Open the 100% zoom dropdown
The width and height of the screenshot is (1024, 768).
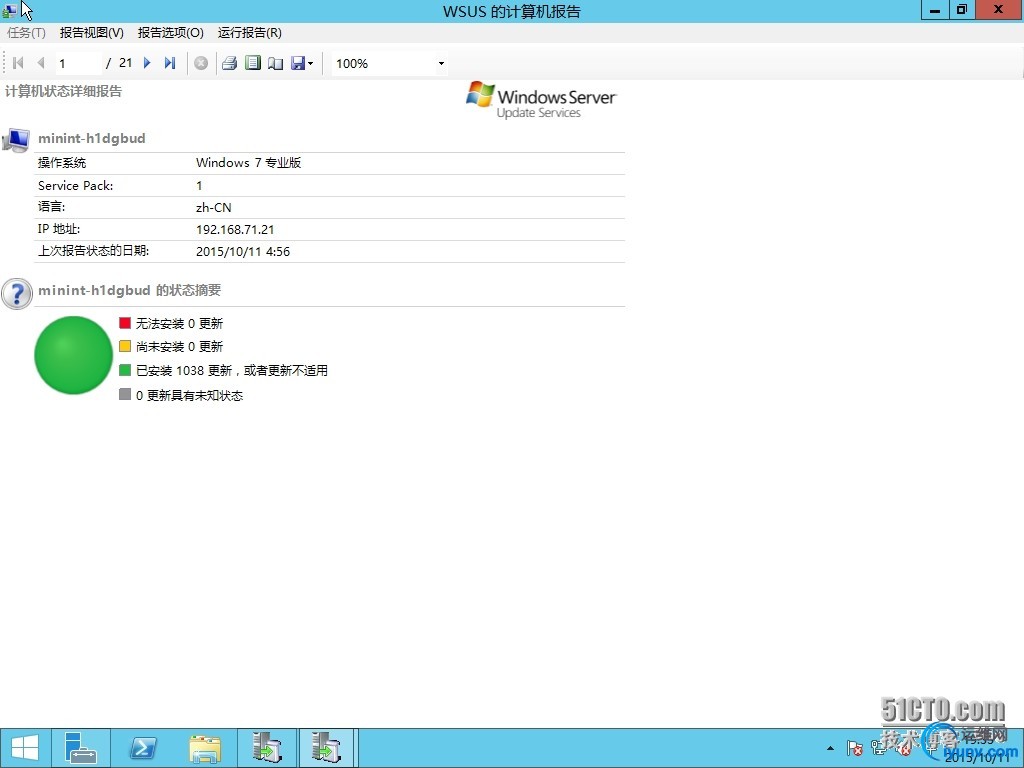tap(441, 63)
